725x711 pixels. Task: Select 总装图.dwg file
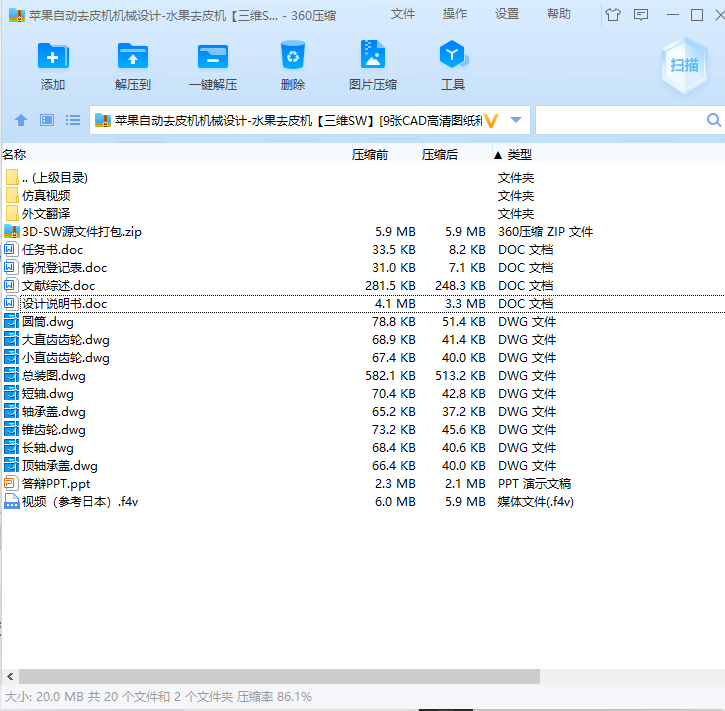54,376
